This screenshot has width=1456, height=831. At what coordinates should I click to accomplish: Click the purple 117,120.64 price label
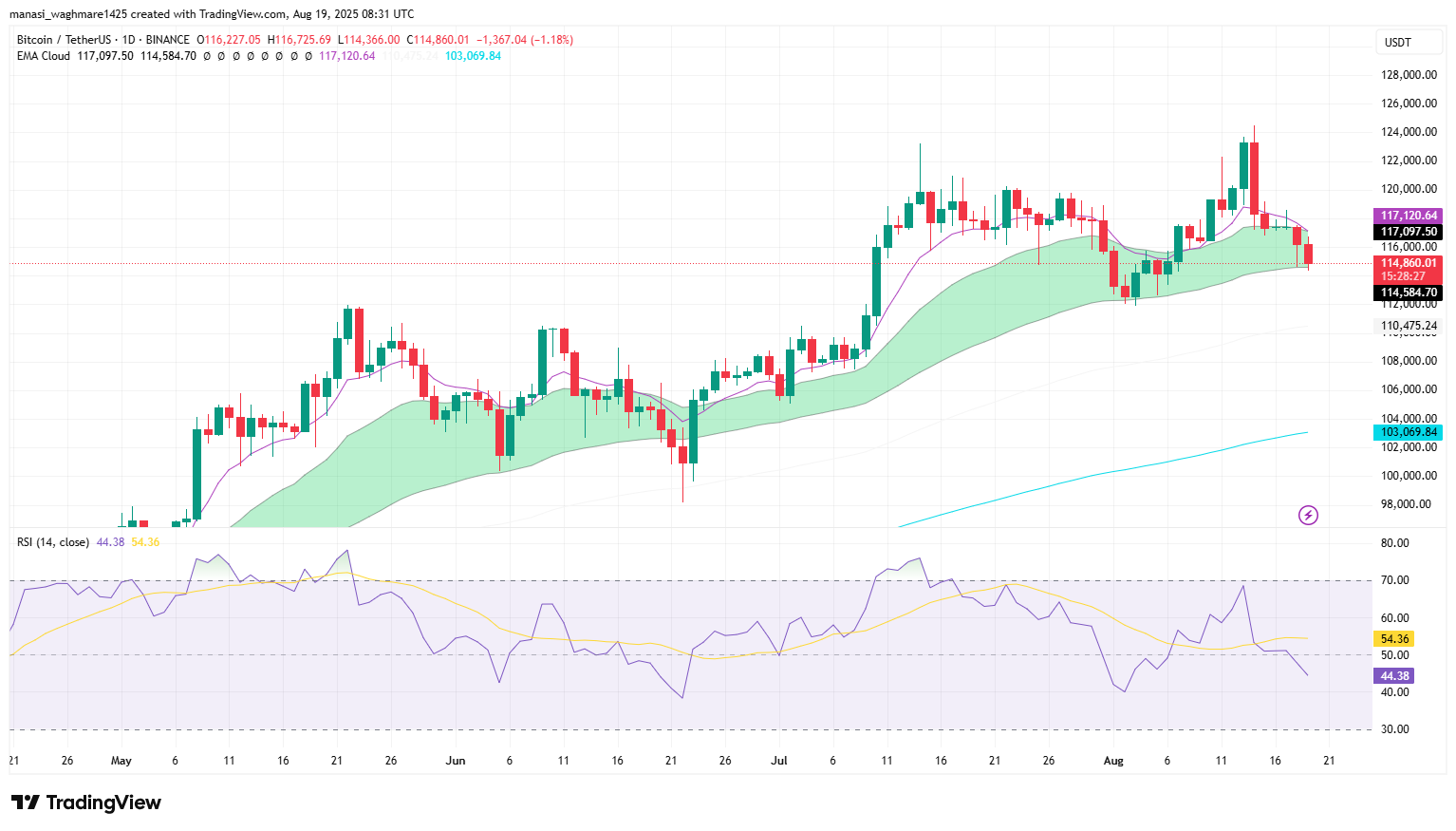(1409, 216)
